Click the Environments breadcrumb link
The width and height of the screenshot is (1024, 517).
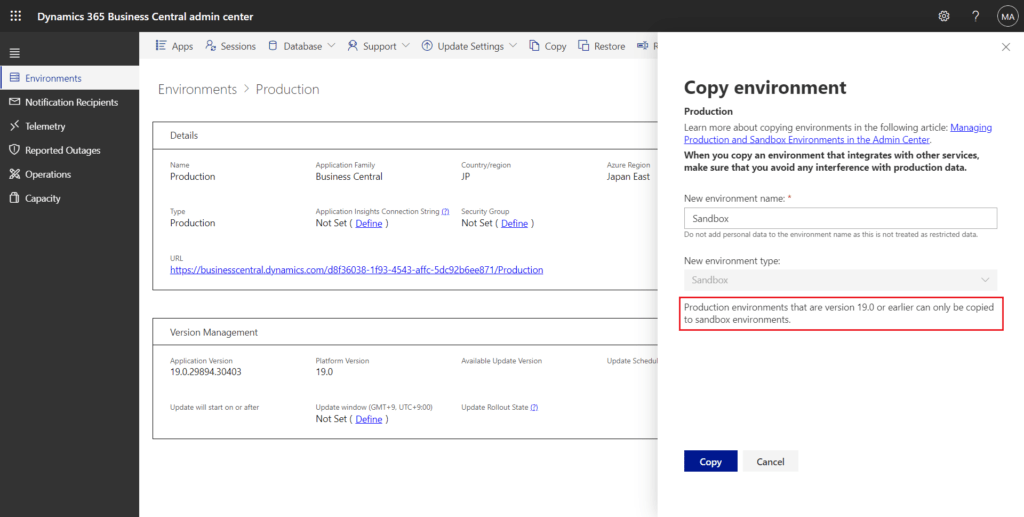197,89
